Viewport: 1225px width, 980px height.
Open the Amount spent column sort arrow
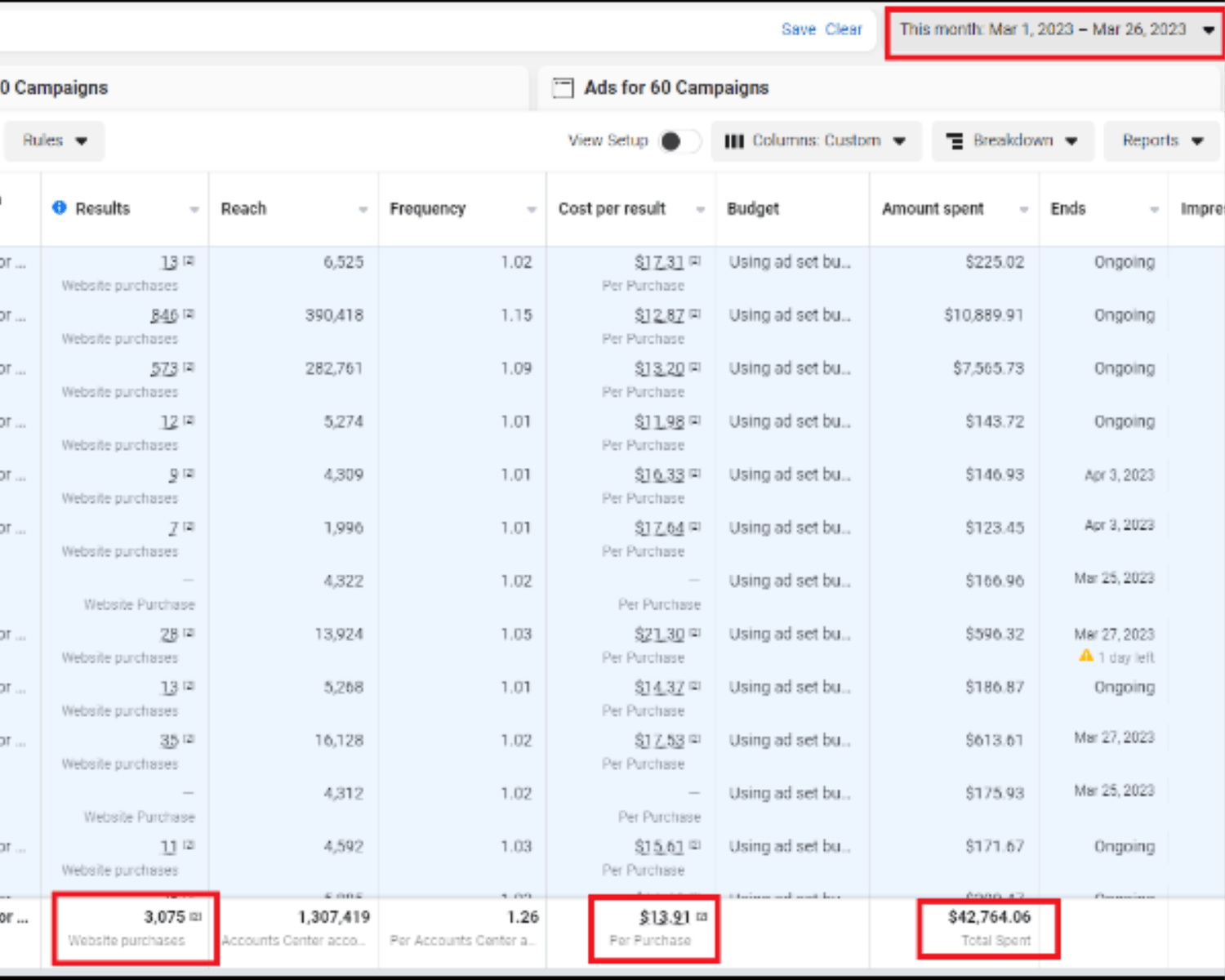coord(1023,210)
